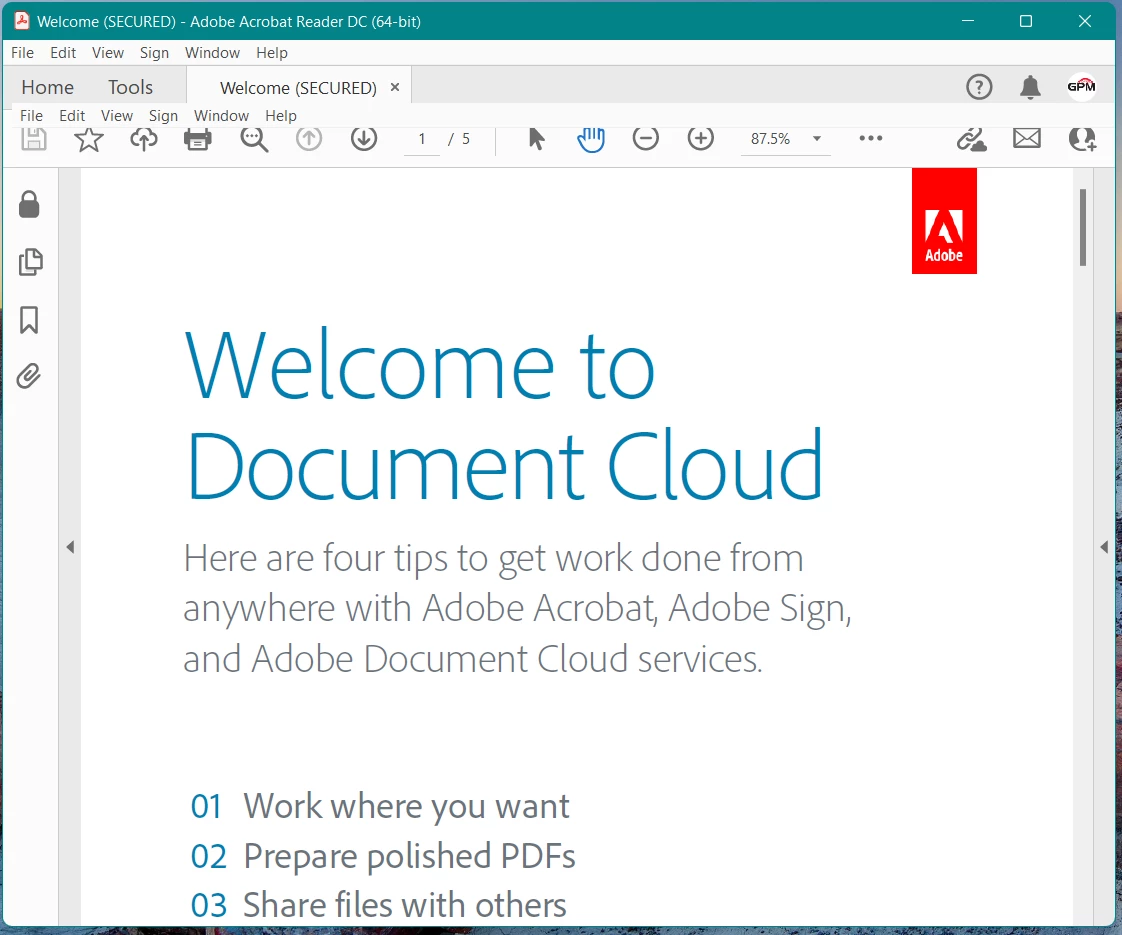The image size is (1122, 935).
Task: Open Window menu in top menu bar
Action: pyautogui.click(x=213, y=53)
